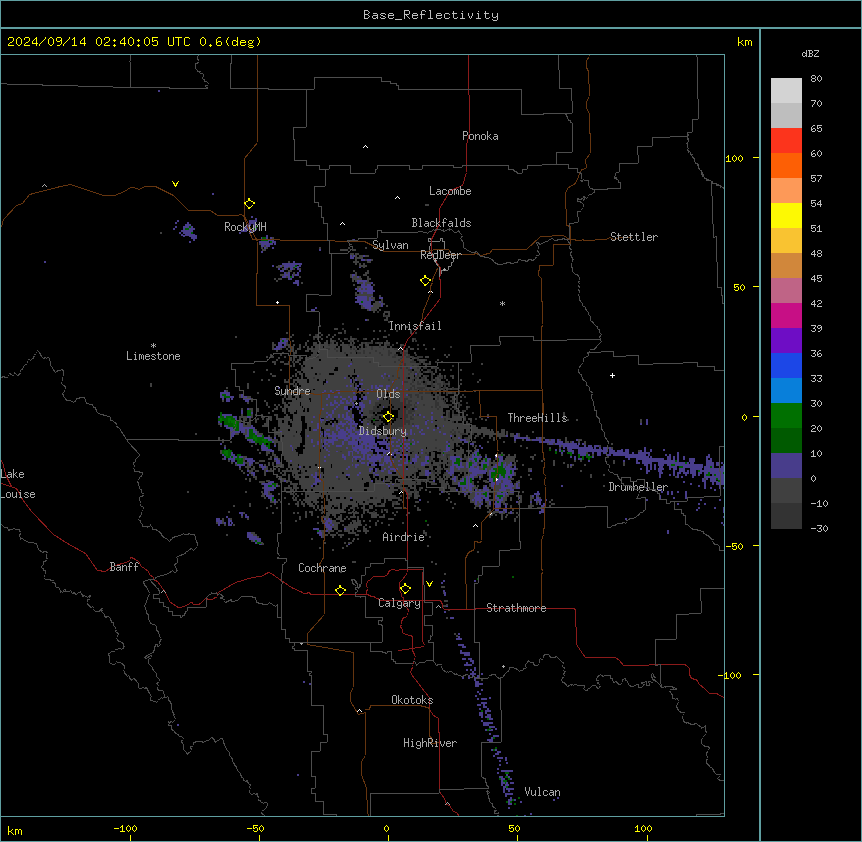
Task: Click the magenta 39-42 dBZ legend swatch
Action: [786, 315]
